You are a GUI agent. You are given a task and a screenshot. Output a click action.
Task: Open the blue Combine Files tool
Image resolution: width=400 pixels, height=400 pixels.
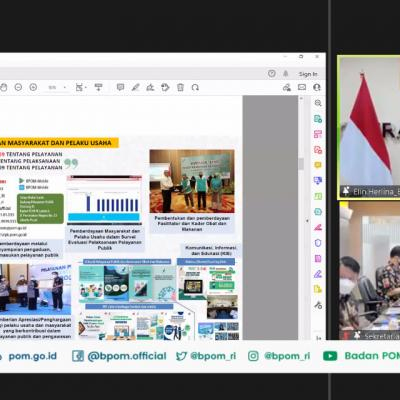click(x=318, y=181)
